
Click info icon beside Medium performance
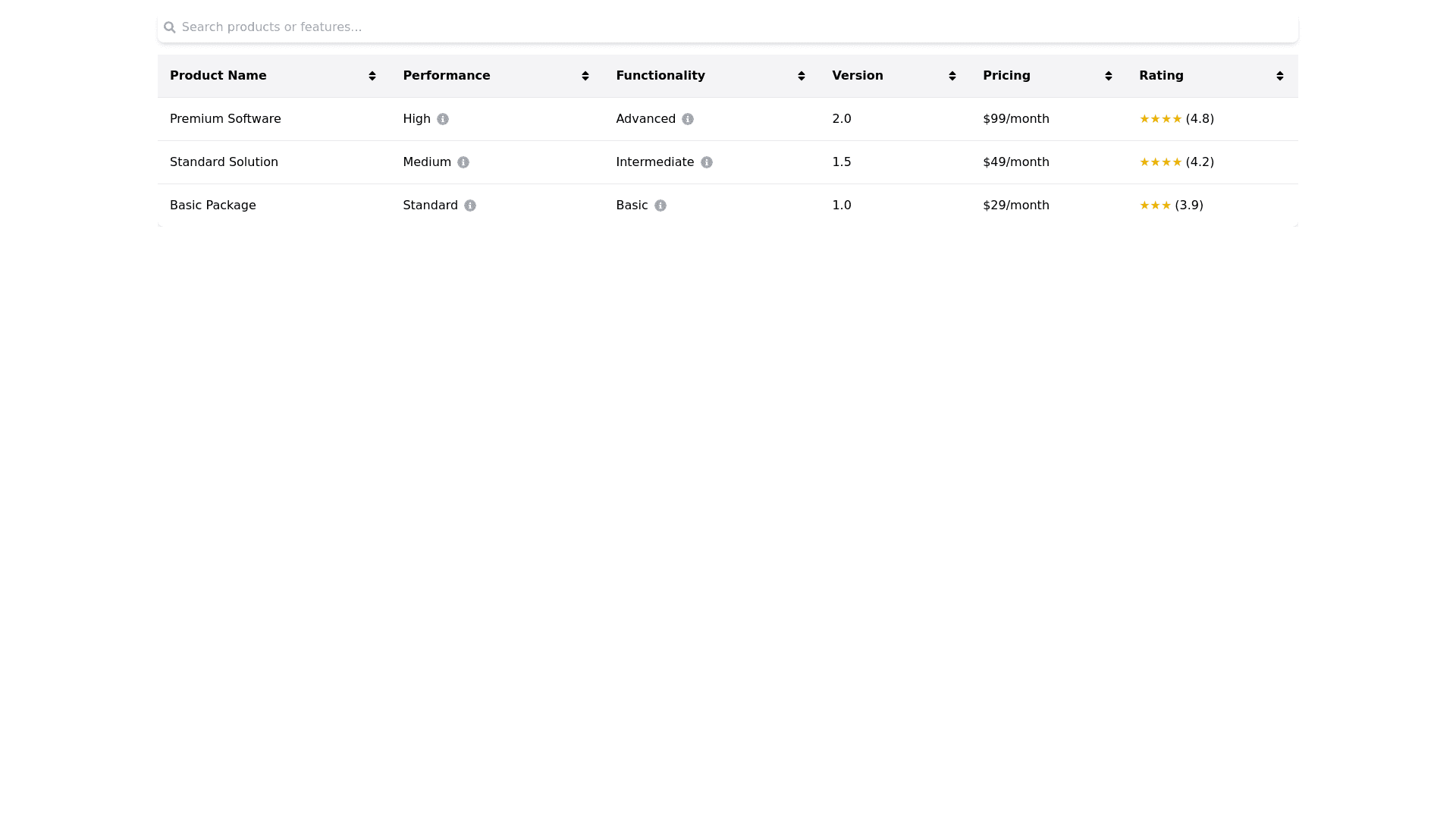click(x=463, y=162)
